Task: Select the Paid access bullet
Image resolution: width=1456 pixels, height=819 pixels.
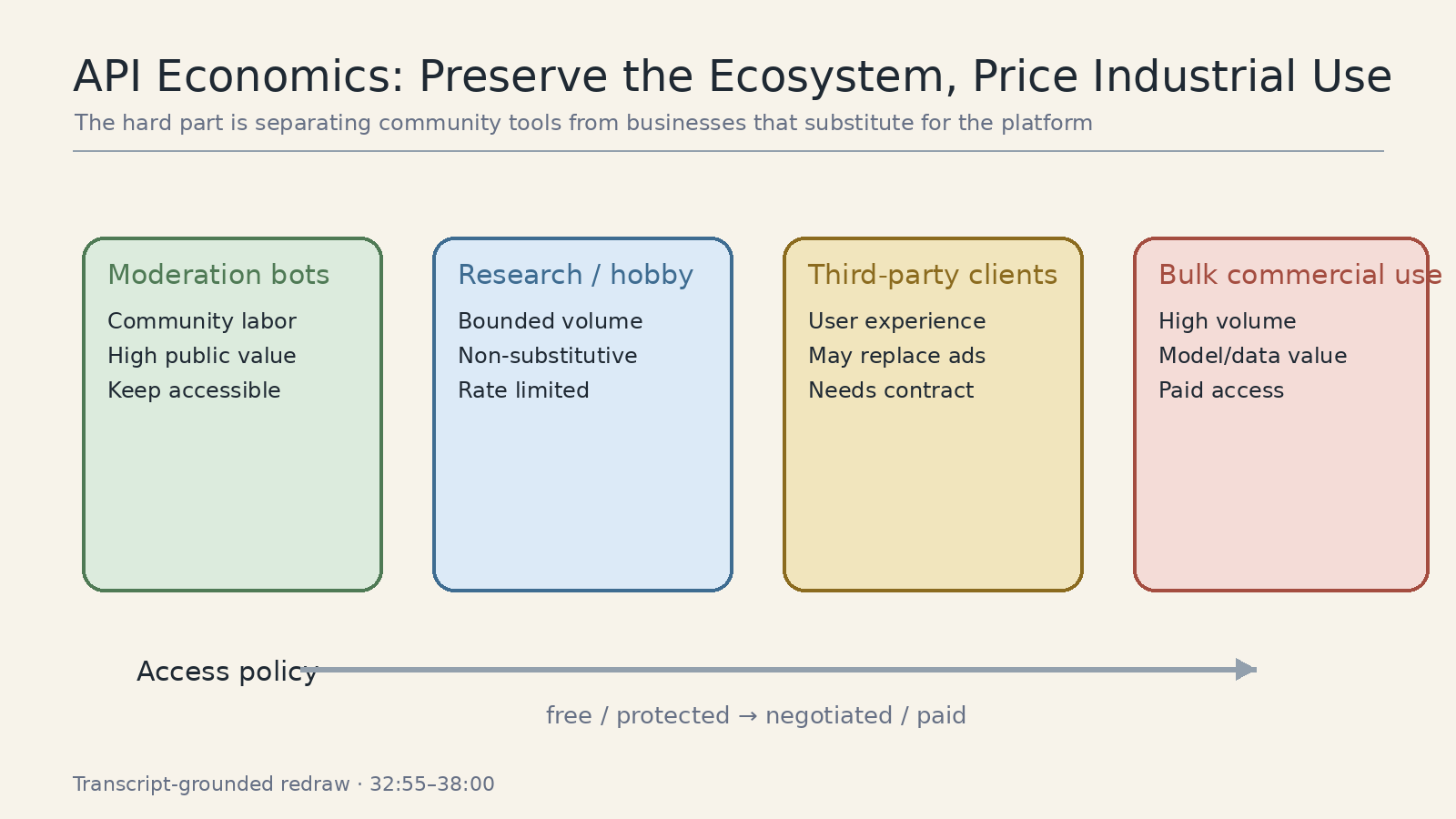Action: [x=1221, y=390]
